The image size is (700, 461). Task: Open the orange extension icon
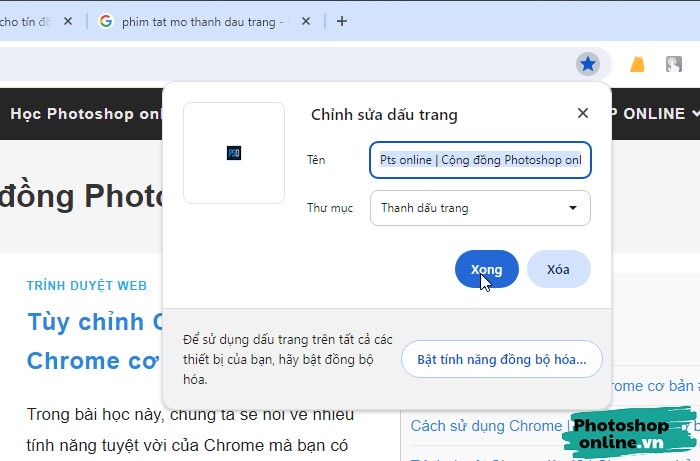(x=637, y=64)
